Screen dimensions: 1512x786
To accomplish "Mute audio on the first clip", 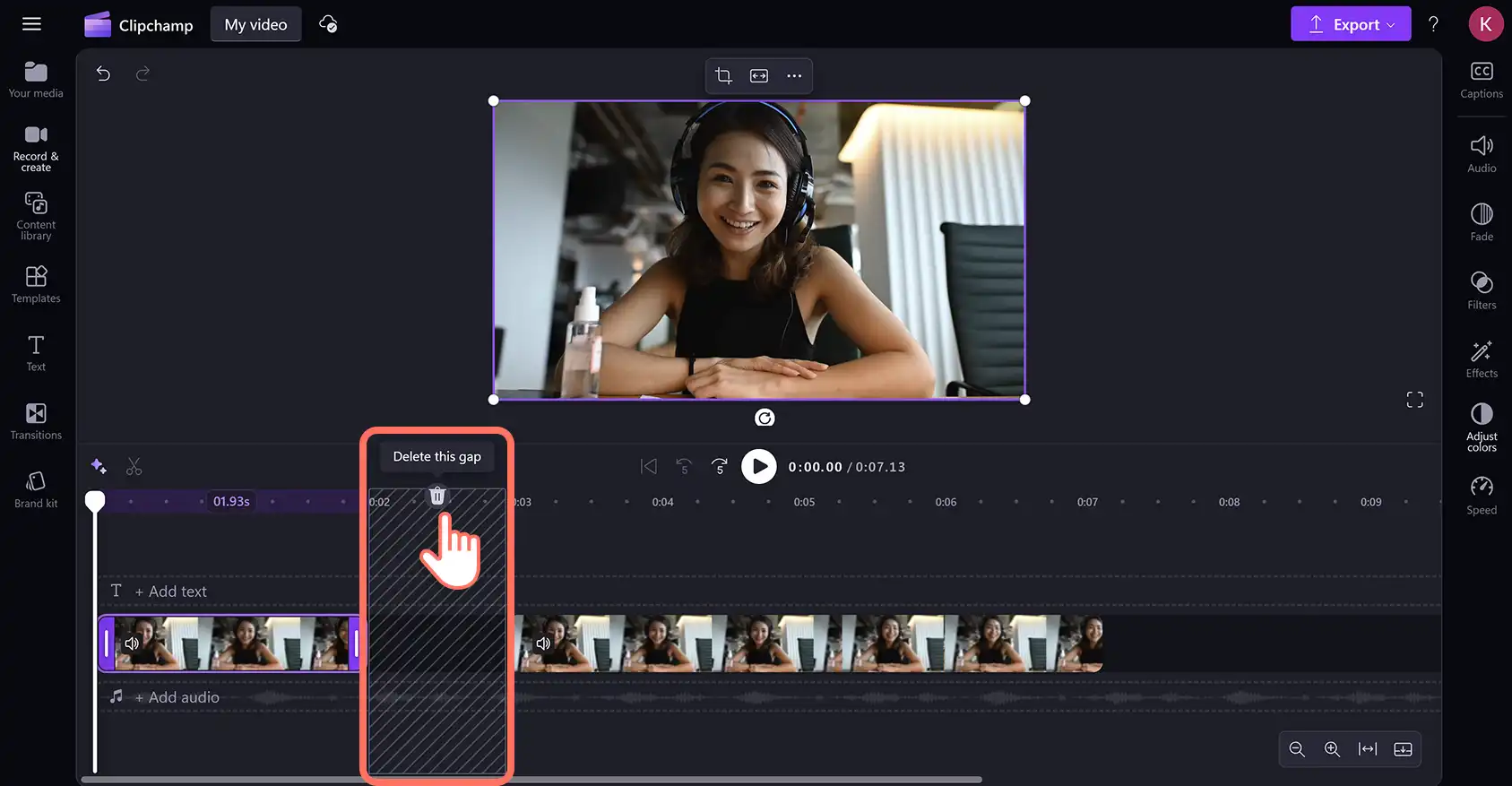I will [133, 643].
